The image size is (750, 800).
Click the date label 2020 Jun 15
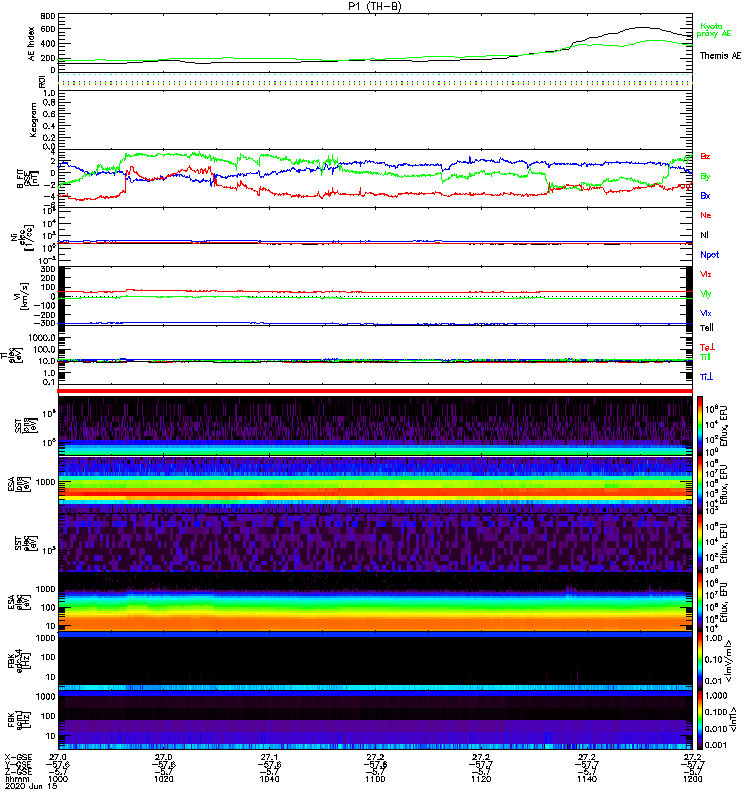31,787
